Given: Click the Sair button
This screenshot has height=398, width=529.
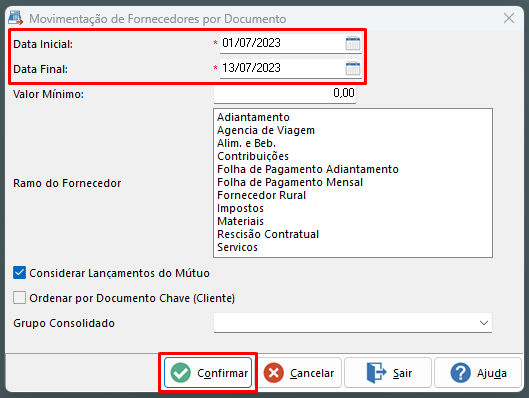Looking at the screenshot, I should (x=388, y=373).
